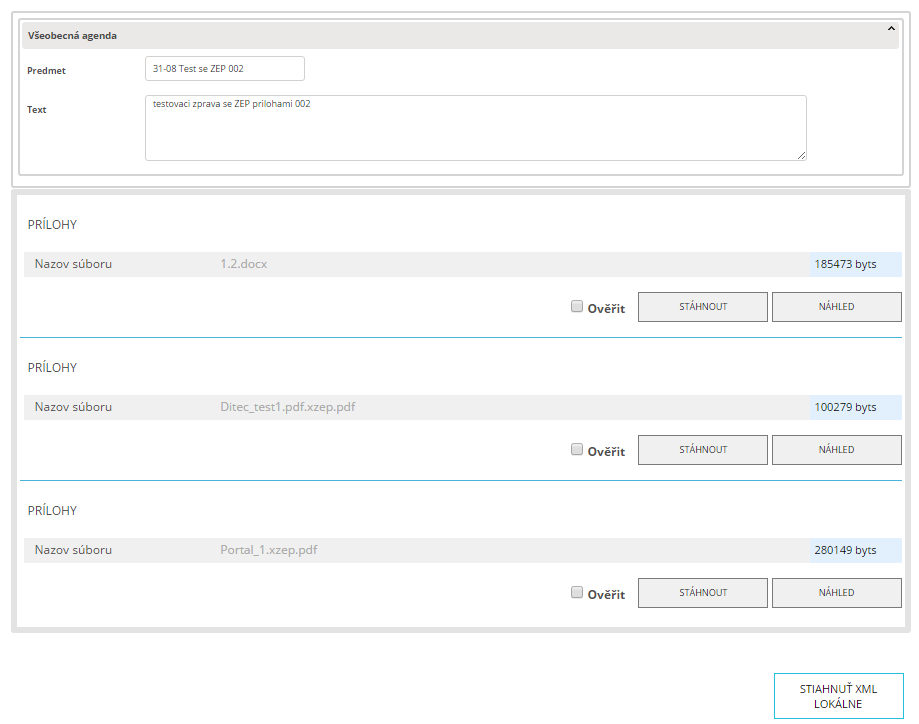Click Stiahnuť XML lokálne button
919x724 pixels.
(838, 696)
